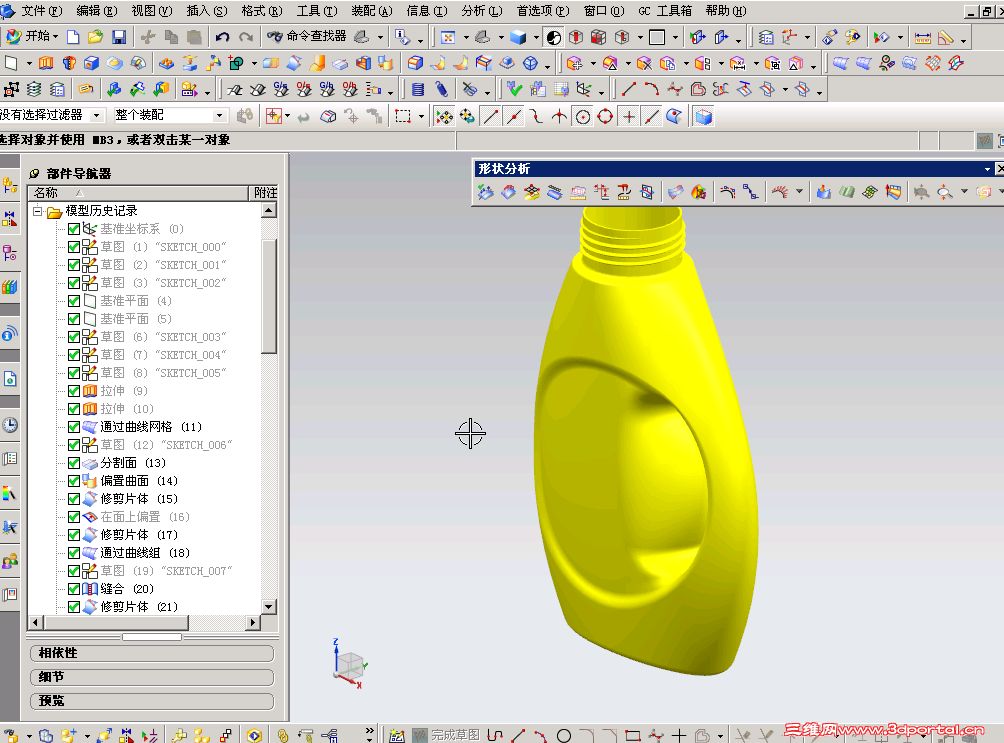The image size is (1004, 743).
Task: Collapse the 模型历史记录 tree node
Action: point(38,211)
